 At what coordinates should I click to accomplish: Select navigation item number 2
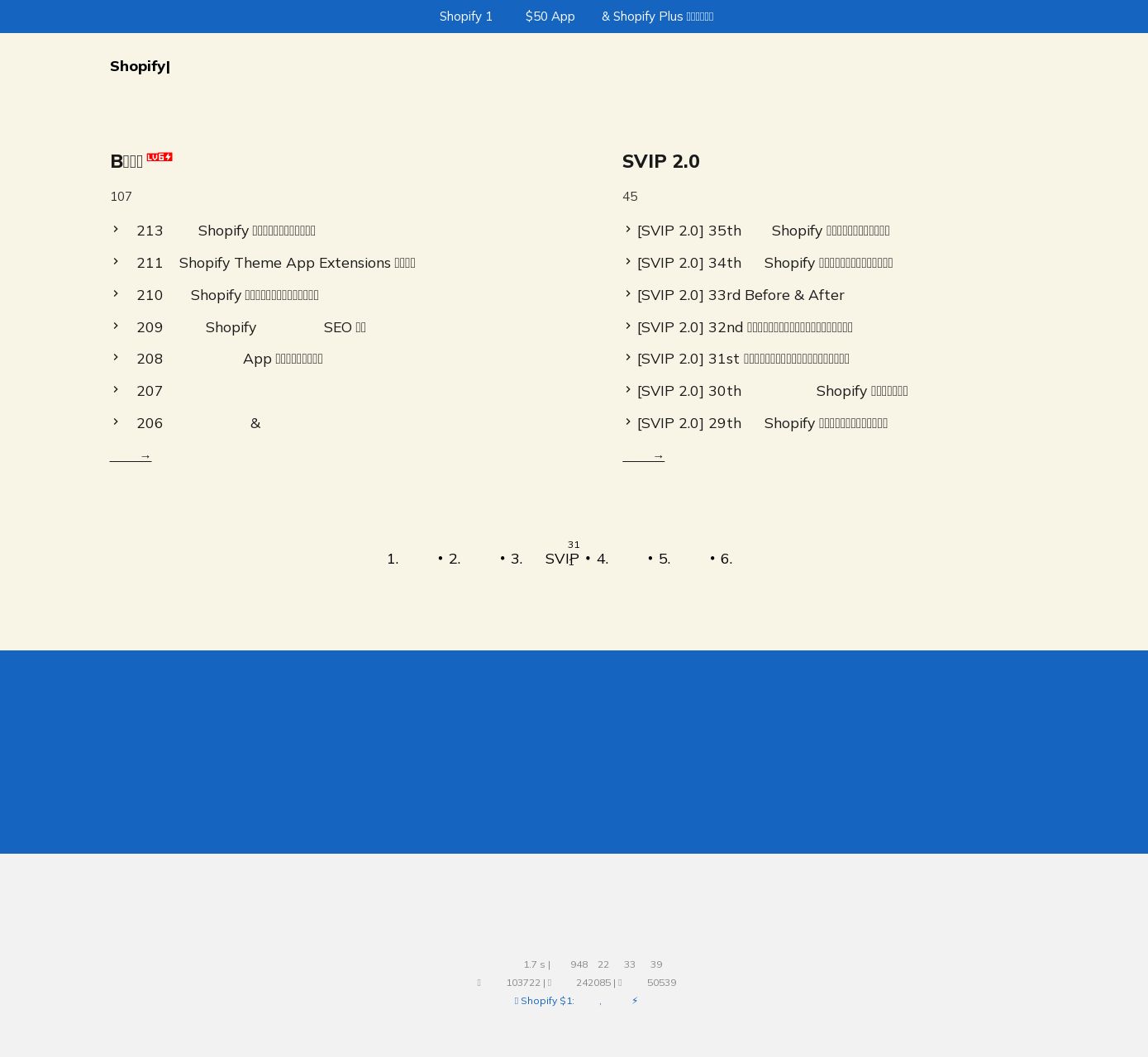pyautogui.click(x=472, y=559)
